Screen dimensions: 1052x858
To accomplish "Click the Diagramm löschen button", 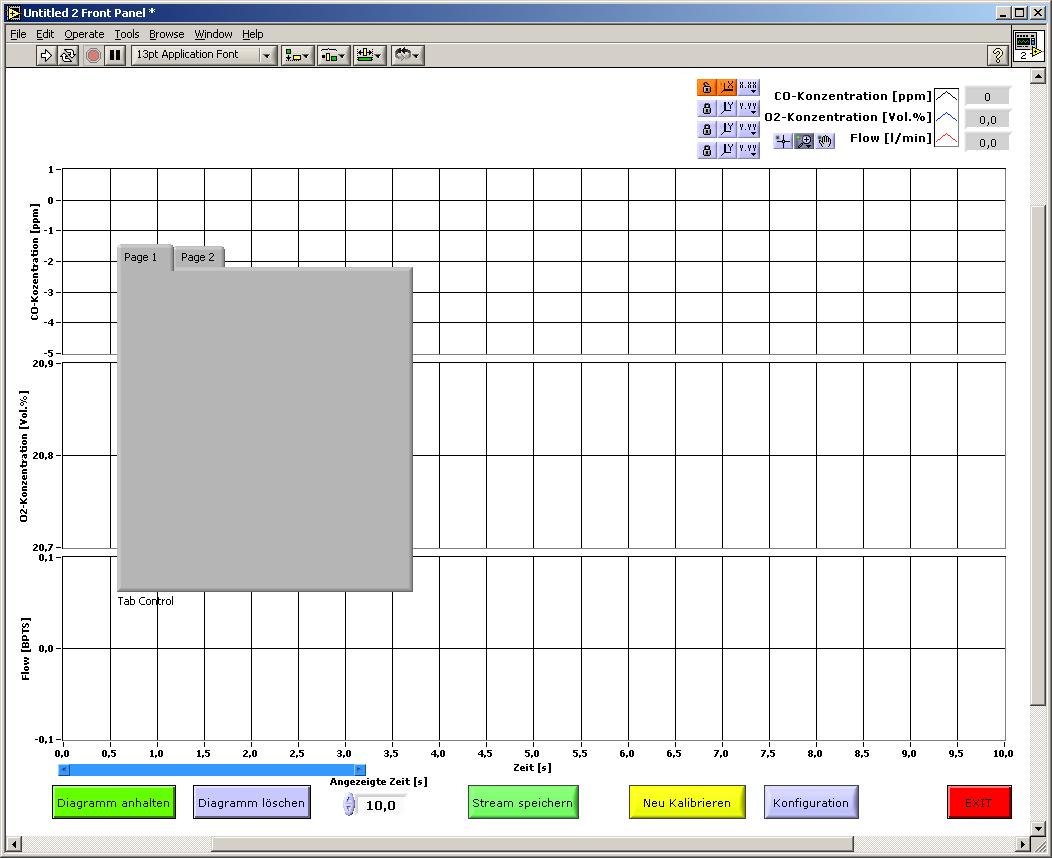I will (x=252, y=802).
